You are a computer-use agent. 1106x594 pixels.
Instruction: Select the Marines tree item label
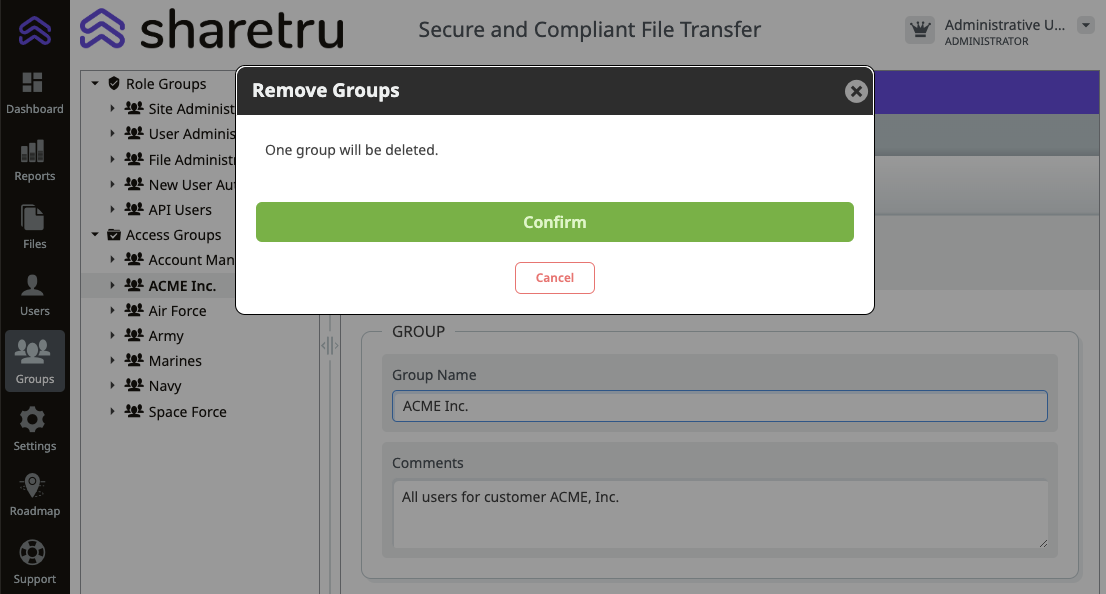[x=175, y=361]
